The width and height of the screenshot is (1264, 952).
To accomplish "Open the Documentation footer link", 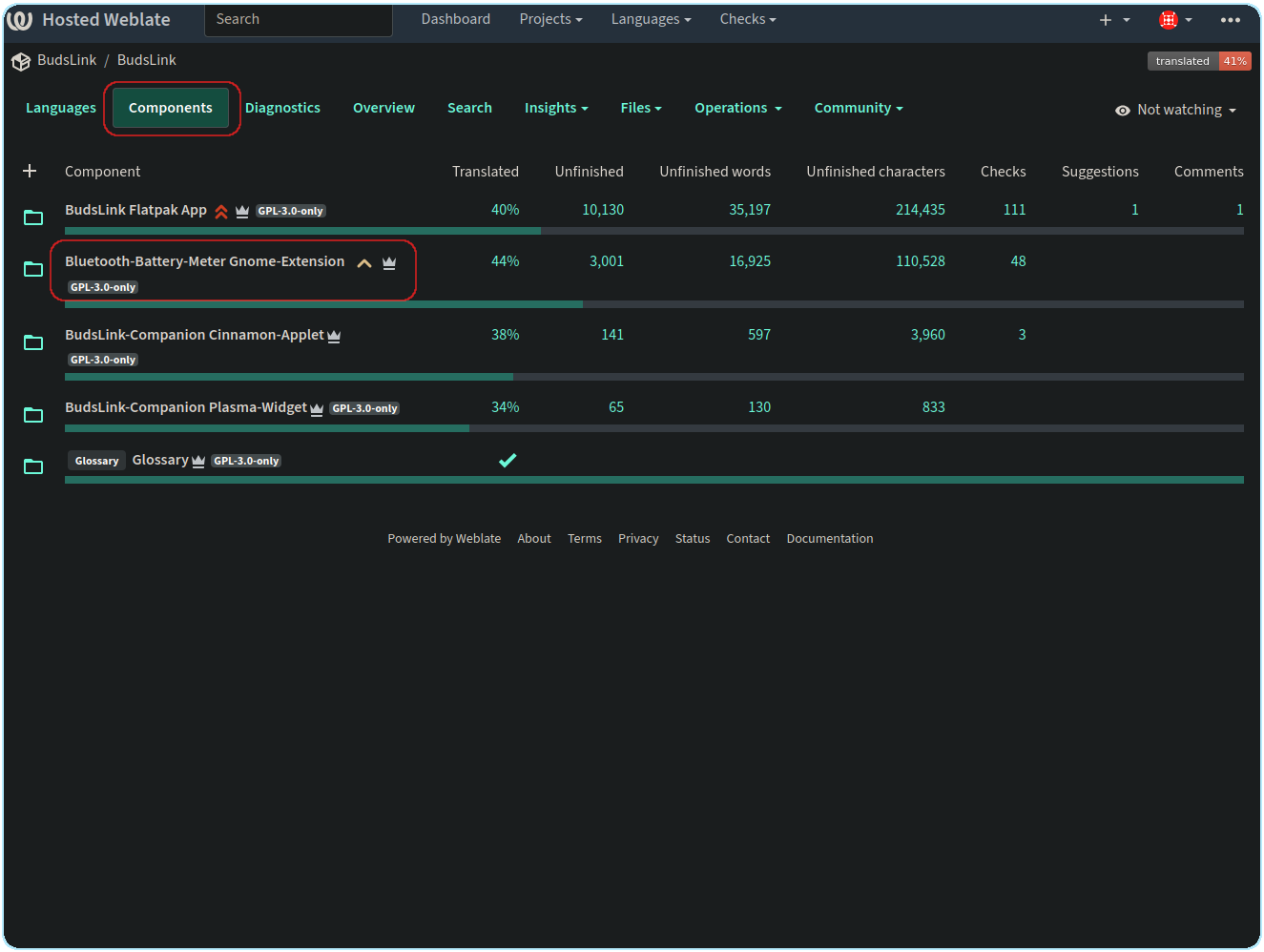I will point(830,539).
